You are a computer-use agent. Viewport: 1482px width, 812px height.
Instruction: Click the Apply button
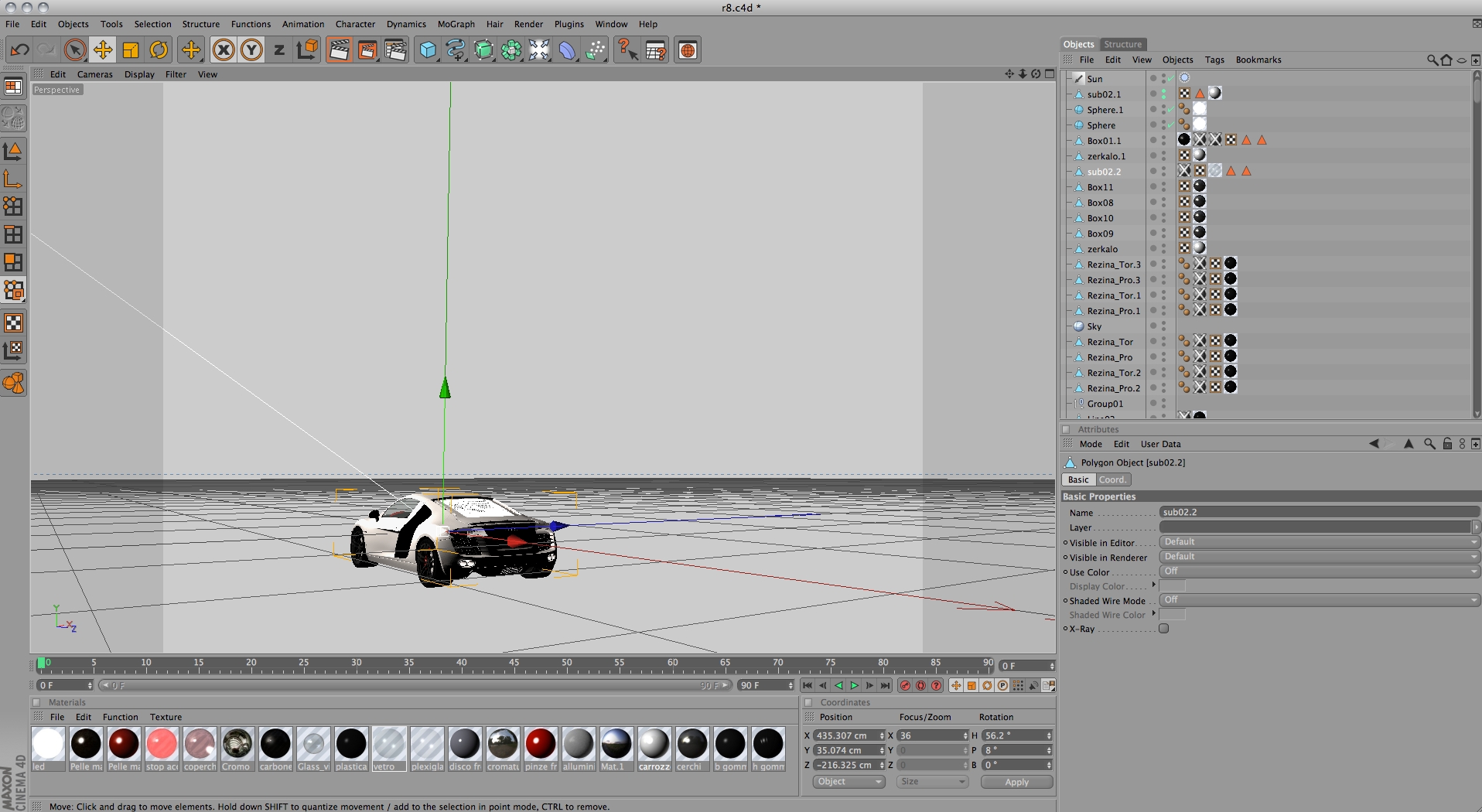point(1016,782)
